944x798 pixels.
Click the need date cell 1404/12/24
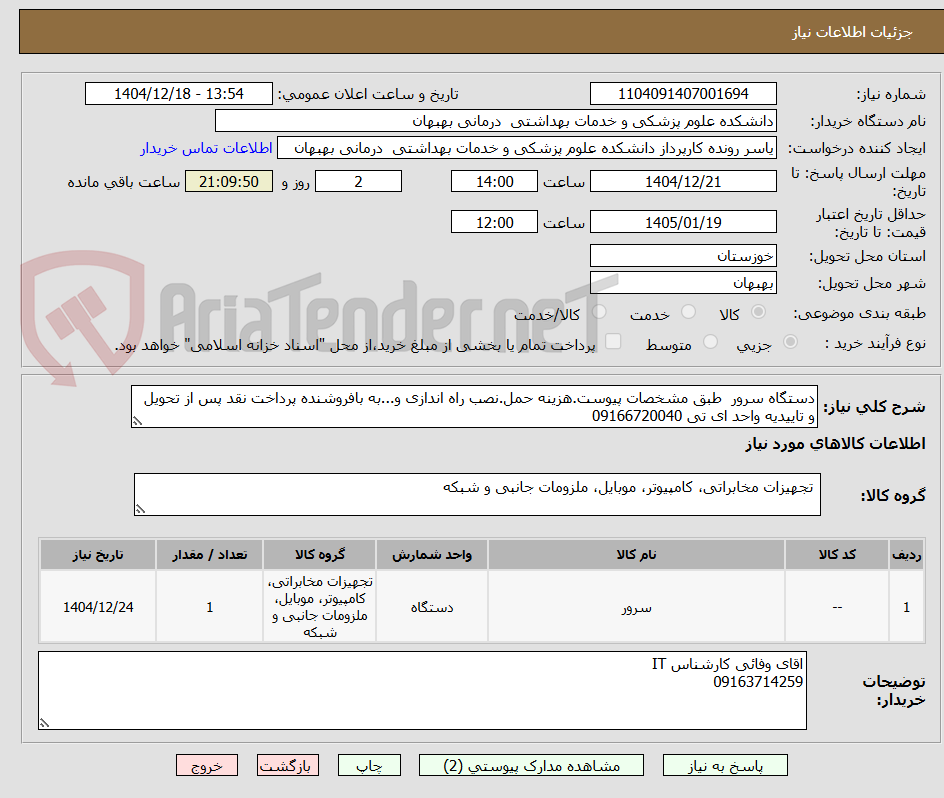click(98, 607)
